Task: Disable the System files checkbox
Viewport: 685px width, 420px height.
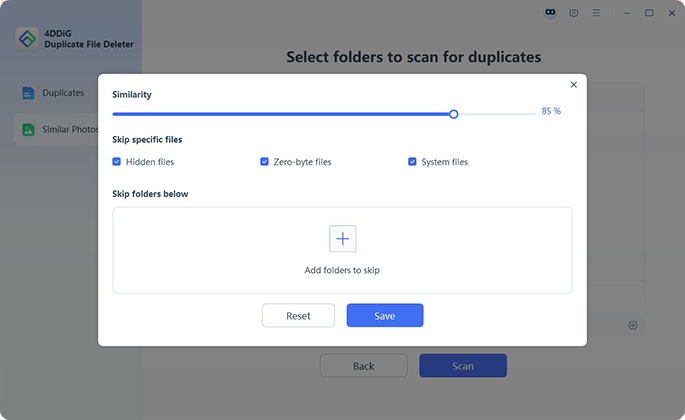Action: coord(412,161)
